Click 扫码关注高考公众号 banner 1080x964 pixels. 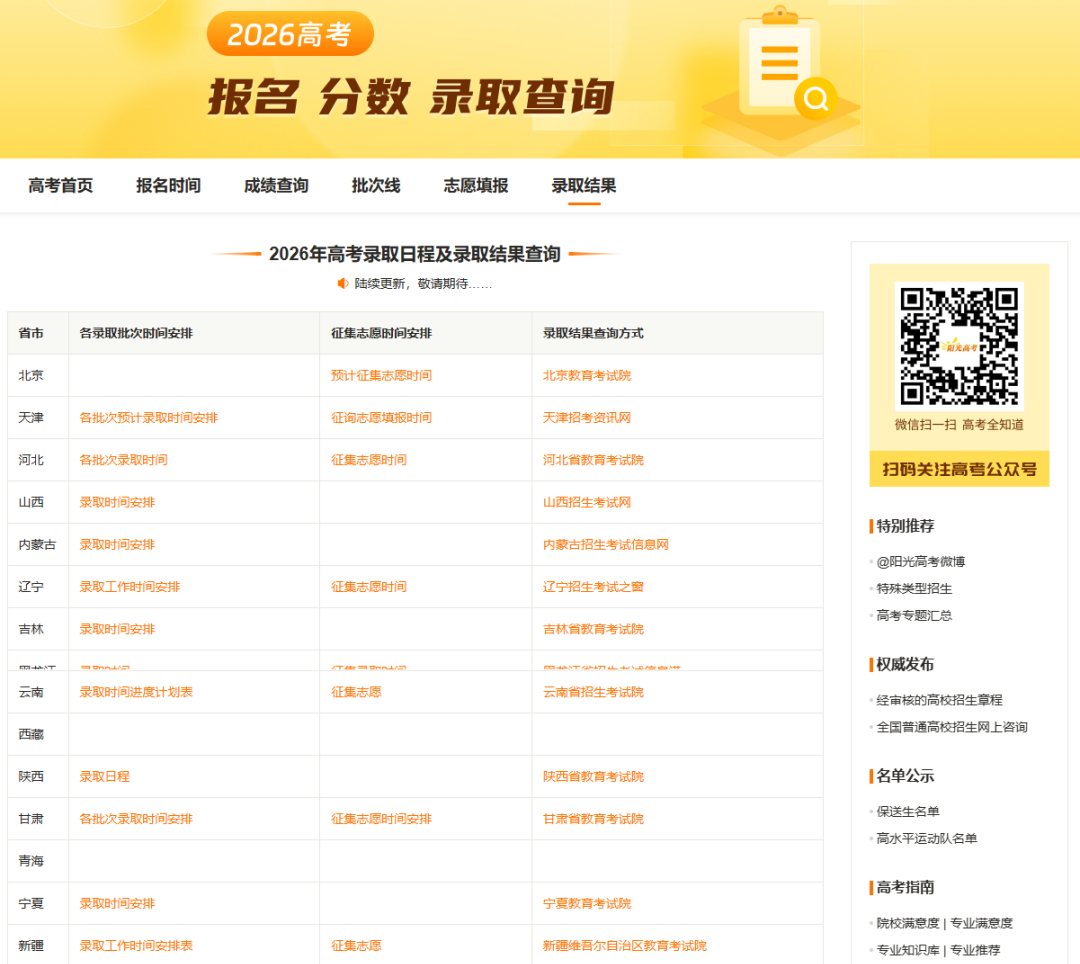pos(959,470)
